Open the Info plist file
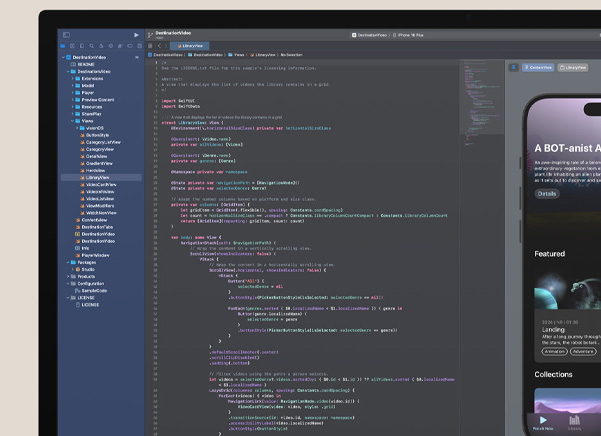The width and height of the screenshot is (601, 436). (x=82, y=248)
